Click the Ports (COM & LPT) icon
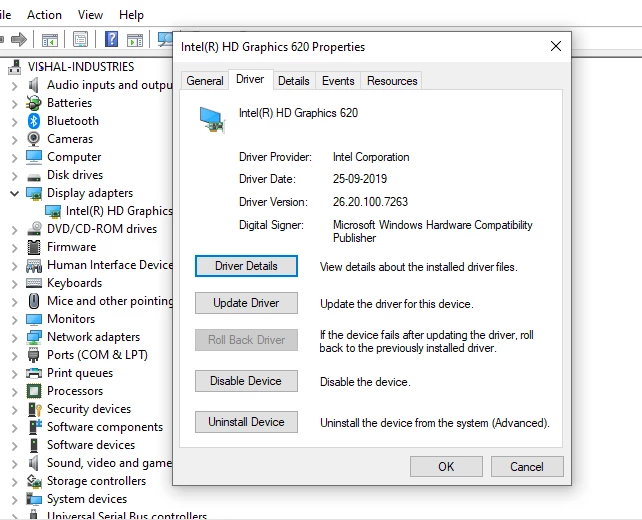642x520 pixels. tap(34, 355)
